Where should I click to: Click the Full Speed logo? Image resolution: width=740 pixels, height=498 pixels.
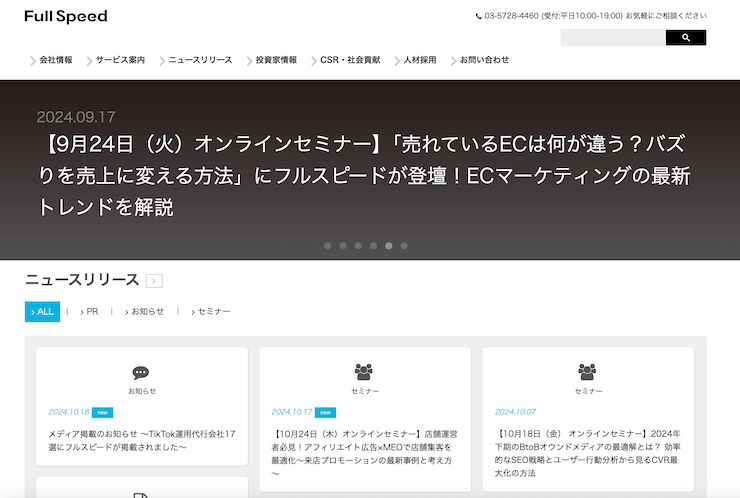(x=66, y=17)
